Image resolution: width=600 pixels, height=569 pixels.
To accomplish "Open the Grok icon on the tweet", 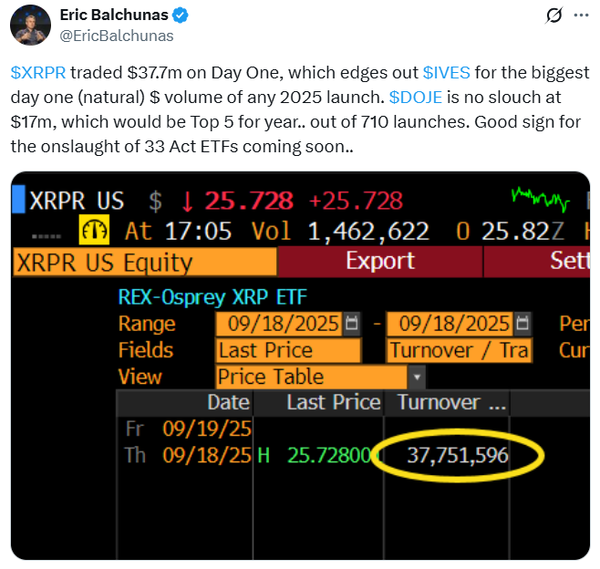I will pyautogui.click(x=551, y=16).
